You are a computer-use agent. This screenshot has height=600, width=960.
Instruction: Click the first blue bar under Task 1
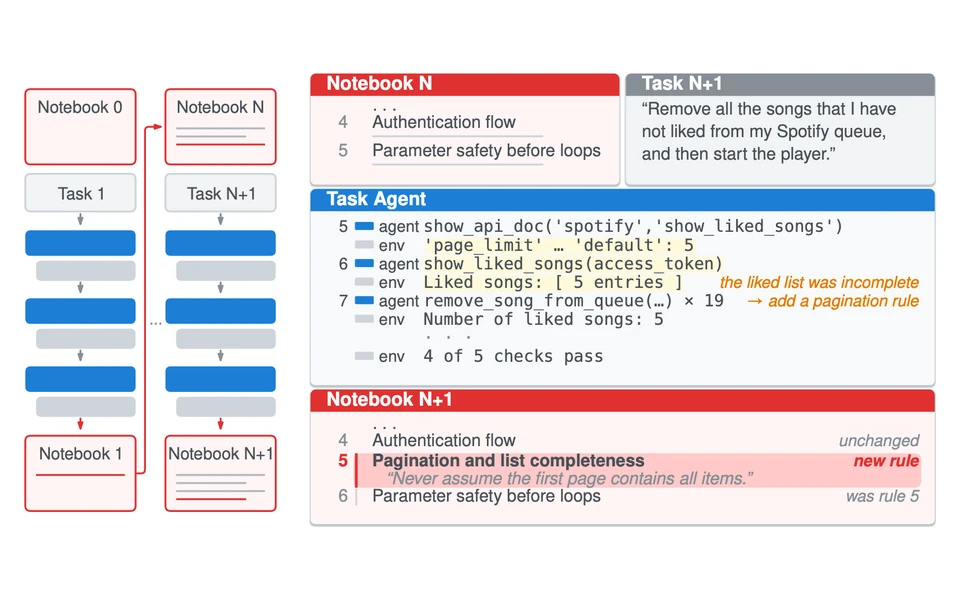click(80, 243)
